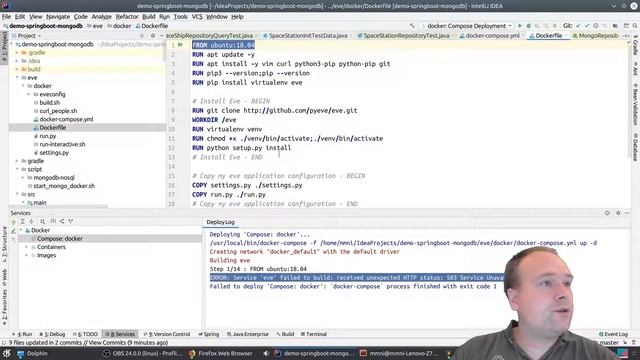
Task: Select docker-compose.yml in project tree
Action: pyautogui.click(x=66, y=119)
